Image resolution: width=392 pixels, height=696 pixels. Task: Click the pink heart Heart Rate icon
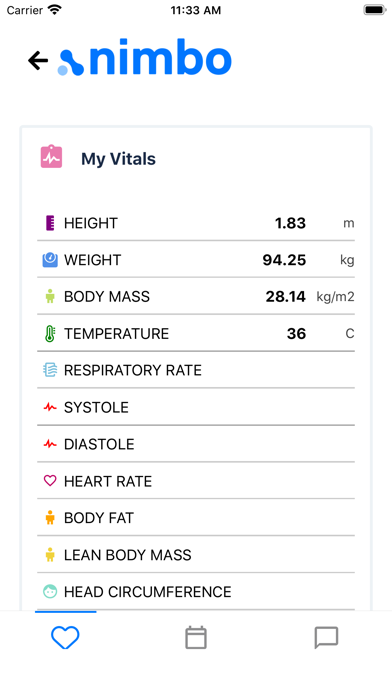click(50, 481)
